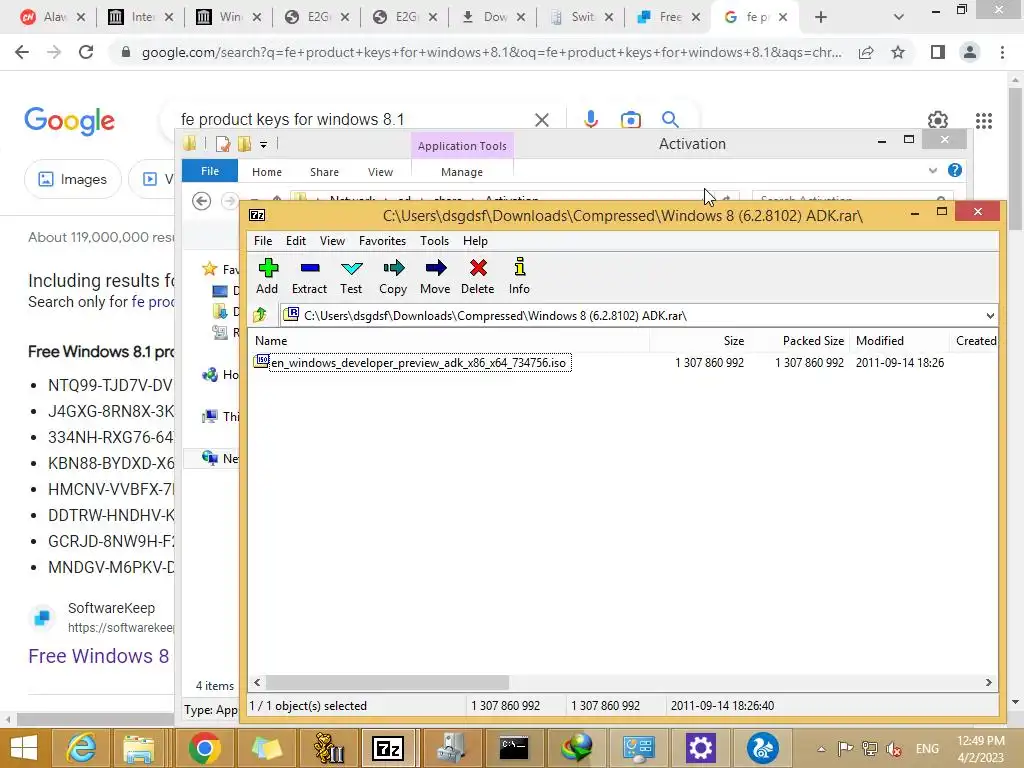This screenshot has height=768, width=1024.
Task: Show file Info in 7-Zip
Action: (519, 276)
